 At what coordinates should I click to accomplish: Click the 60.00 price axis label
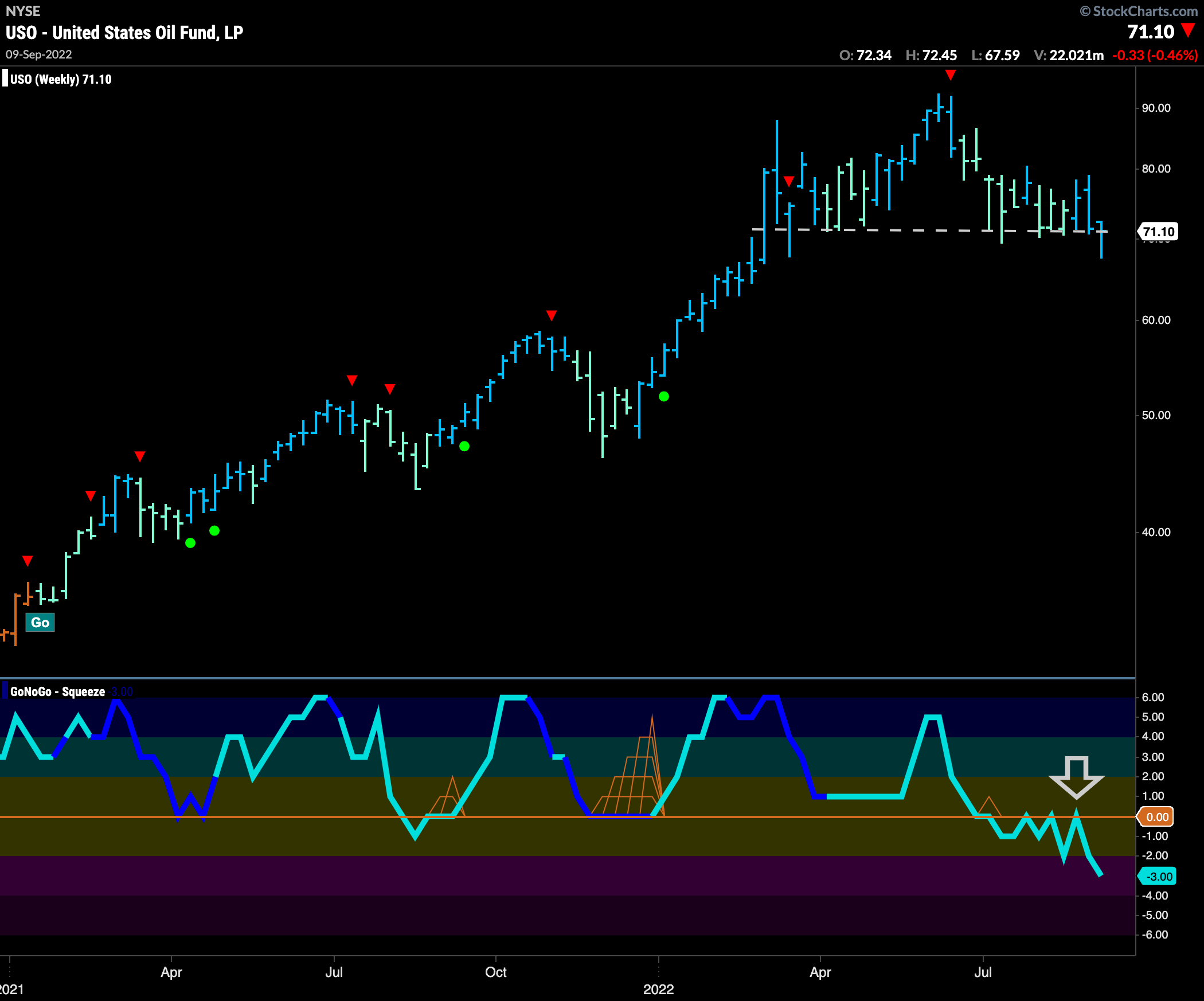pyautogui.click(x=1156, y=320)
